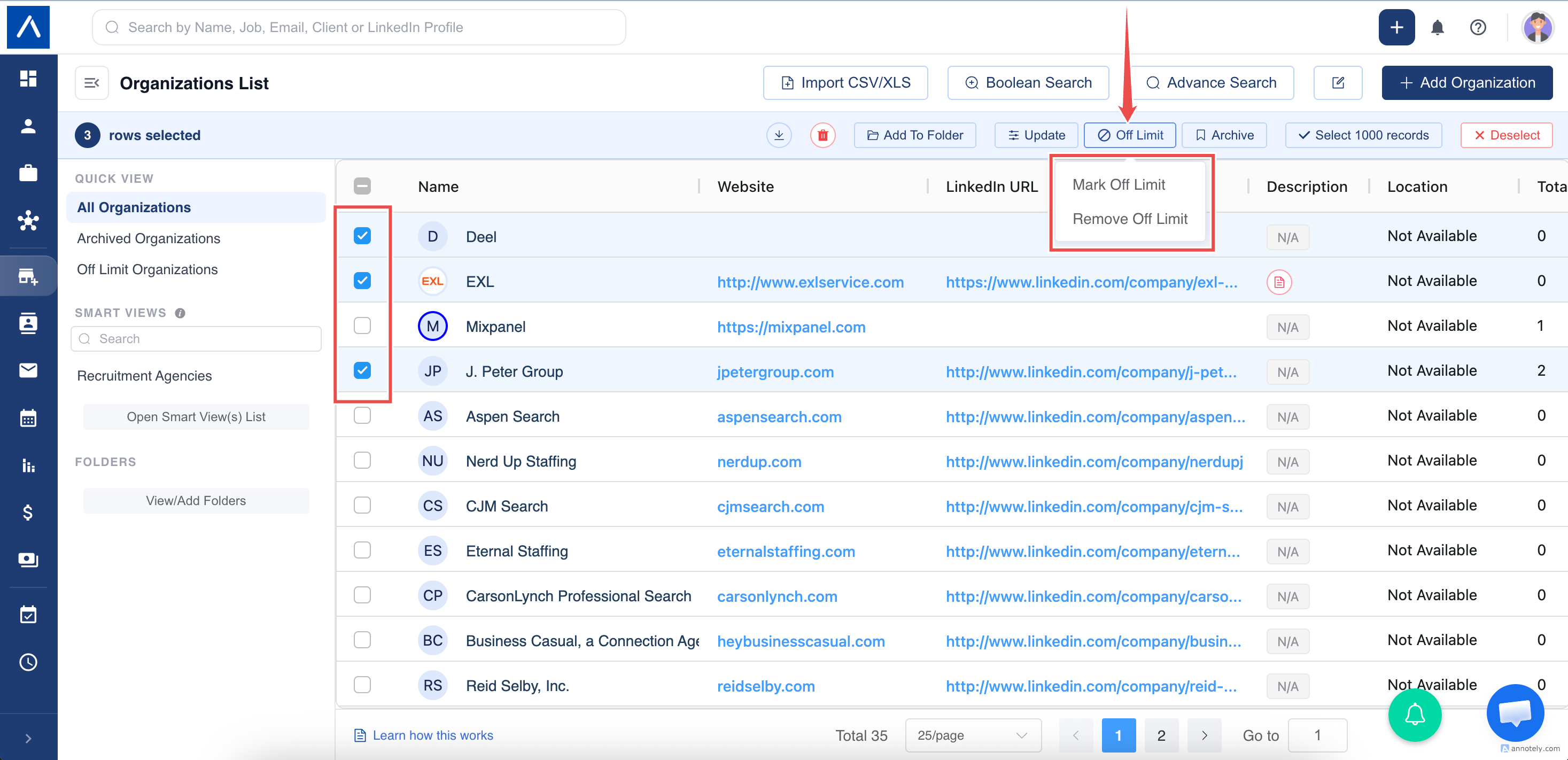Click Add To Folder button
The height and width of the screenshot is (760, 1568).
click(x=915, y=135)
